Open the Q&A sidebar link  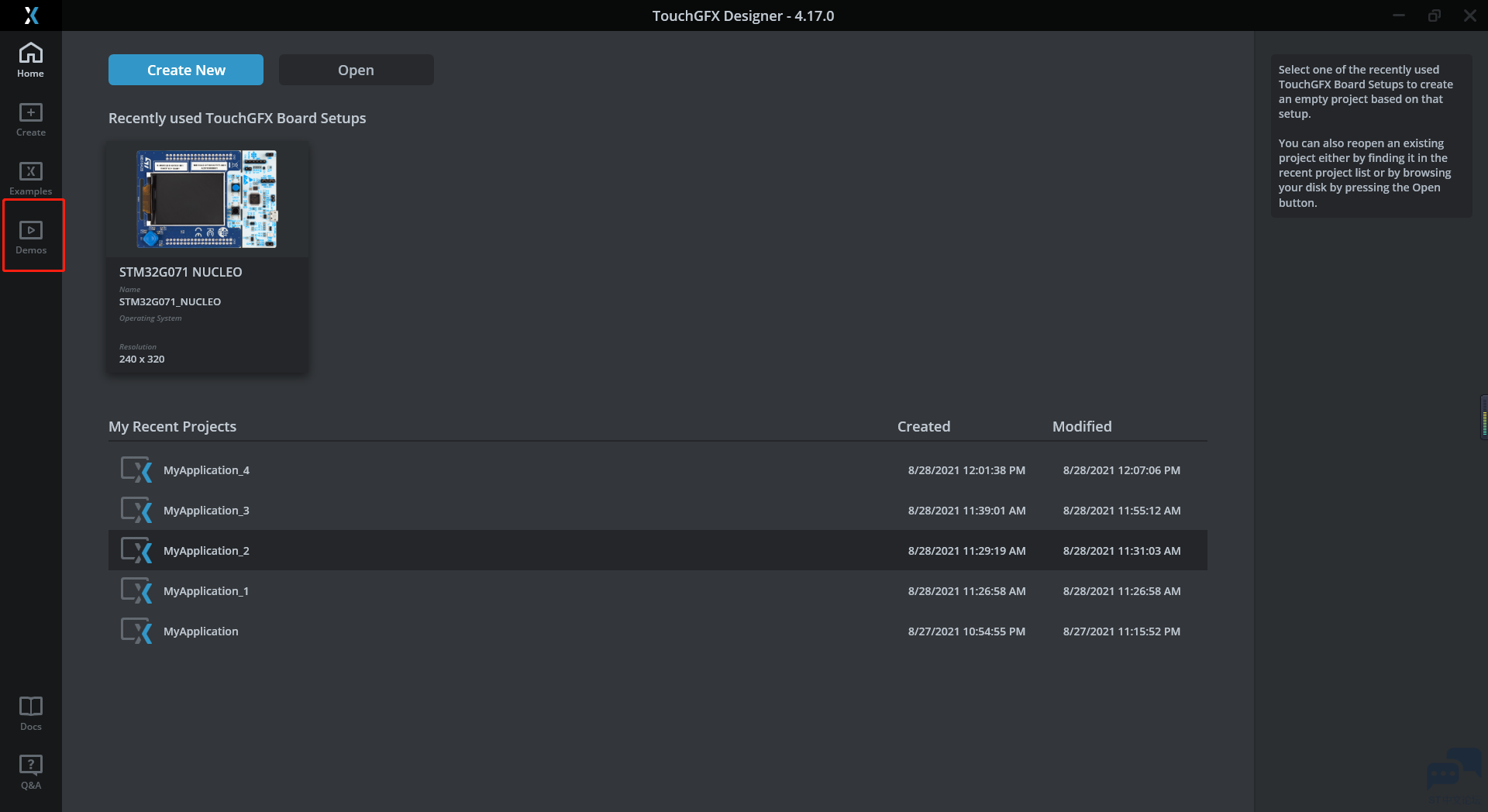point(31,772)
